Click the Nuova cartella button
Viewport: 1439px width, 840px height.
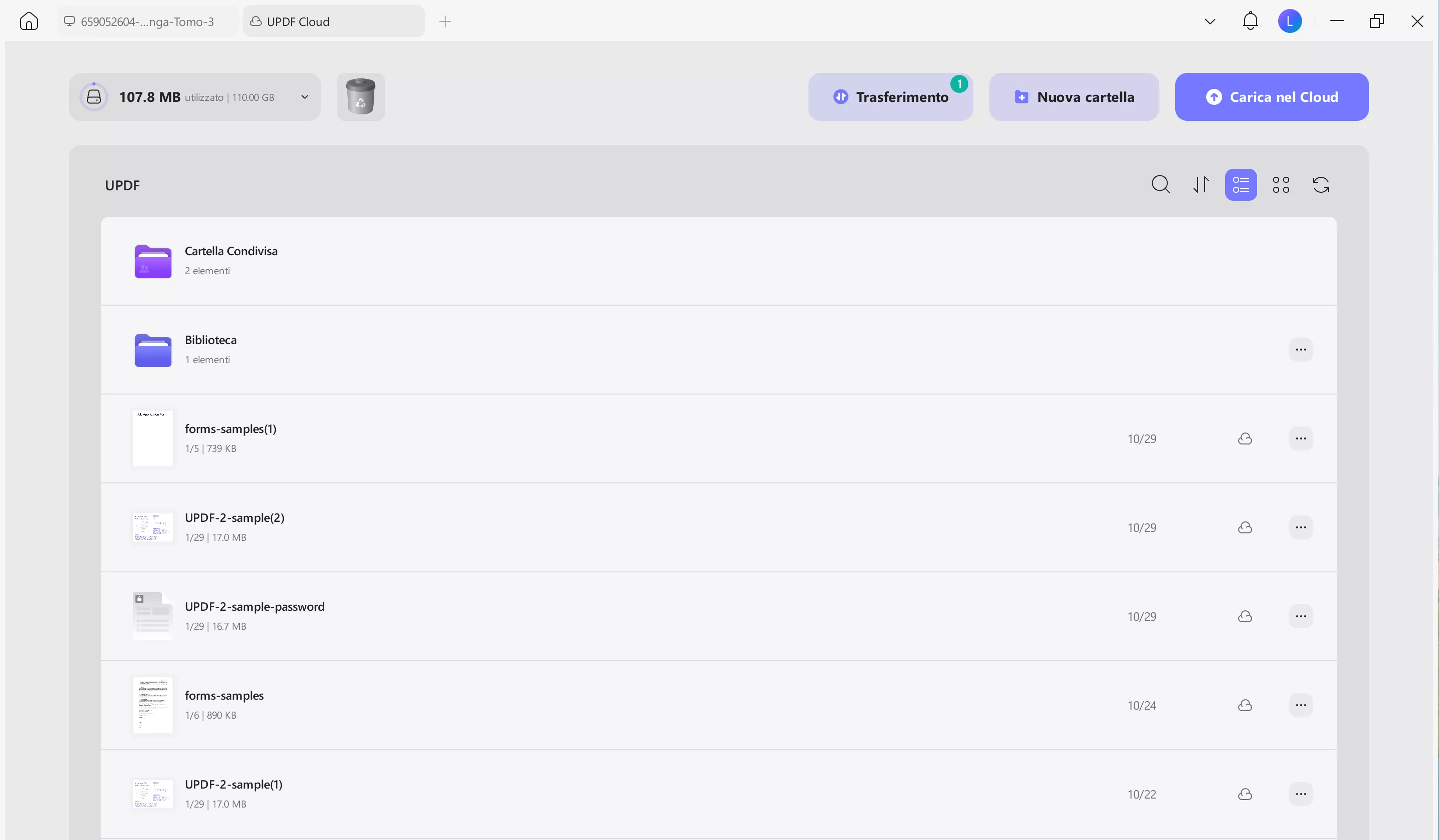(1074, 97)
